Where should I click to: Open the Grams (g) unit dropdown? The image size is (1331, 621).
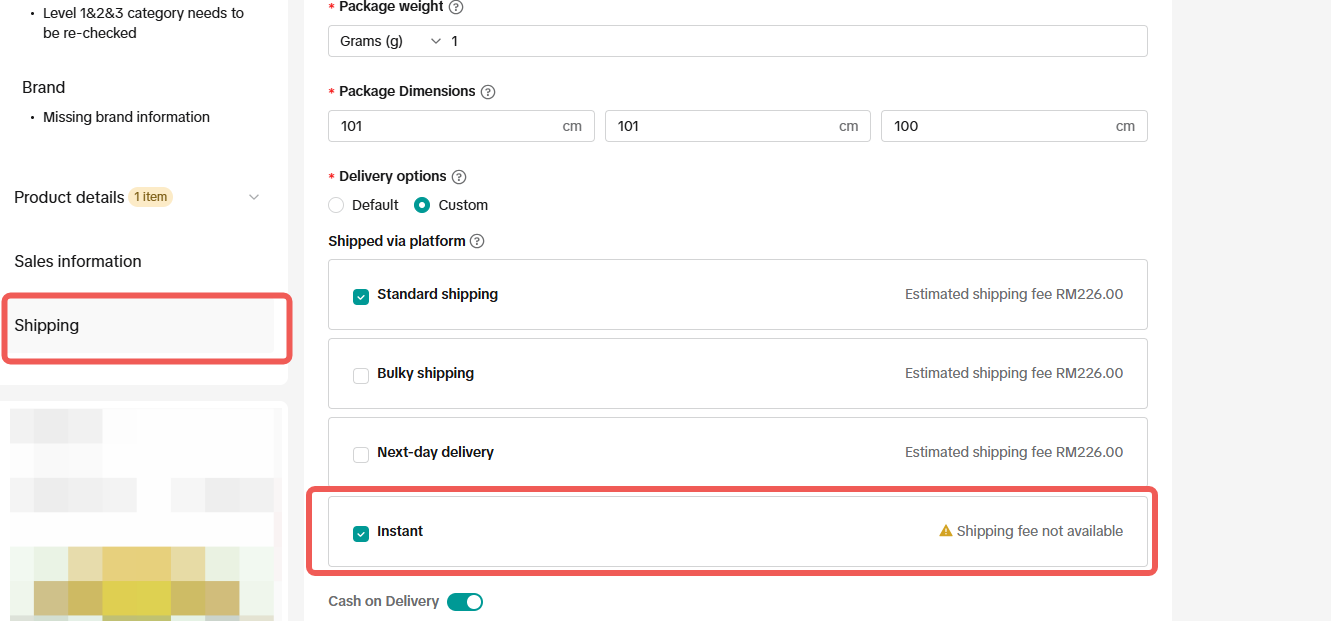pyautogui.click(x=389, y=41)
